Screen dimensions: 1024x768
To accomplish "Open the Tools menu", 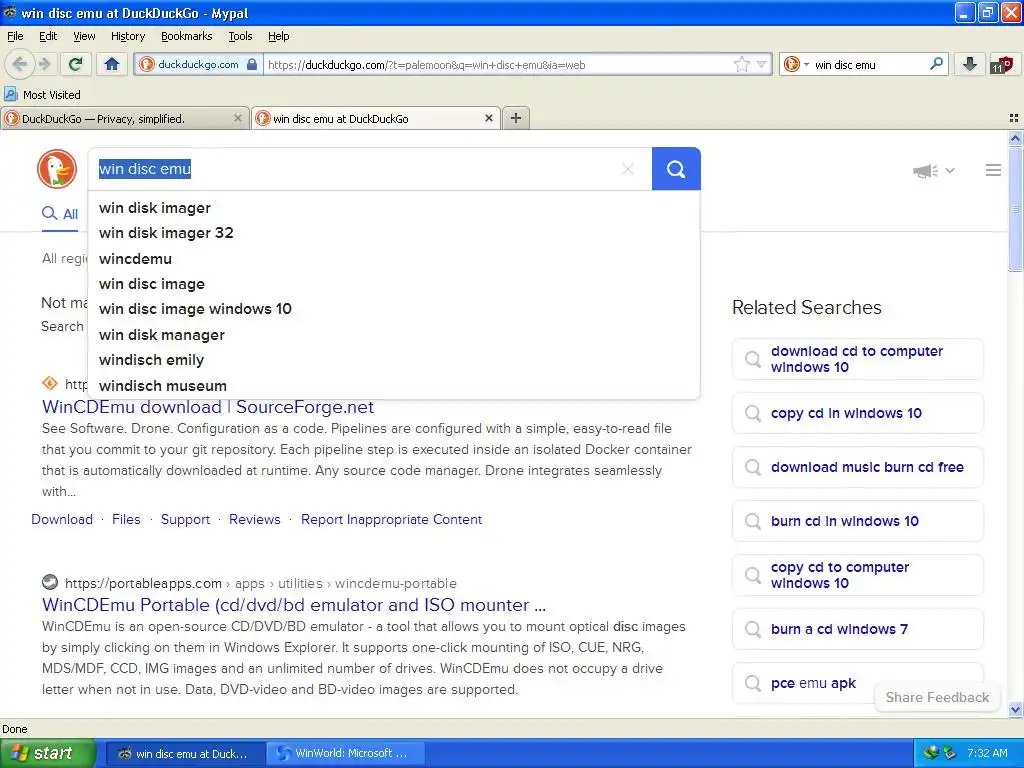I will tap(240, 36).
